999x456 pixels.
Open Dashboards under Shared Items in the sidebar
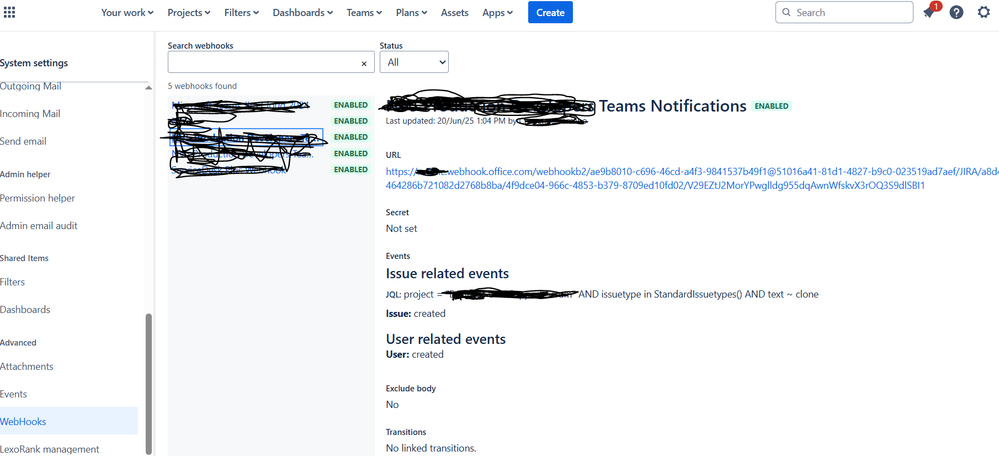pyautogui.click(x=25, y=310)
